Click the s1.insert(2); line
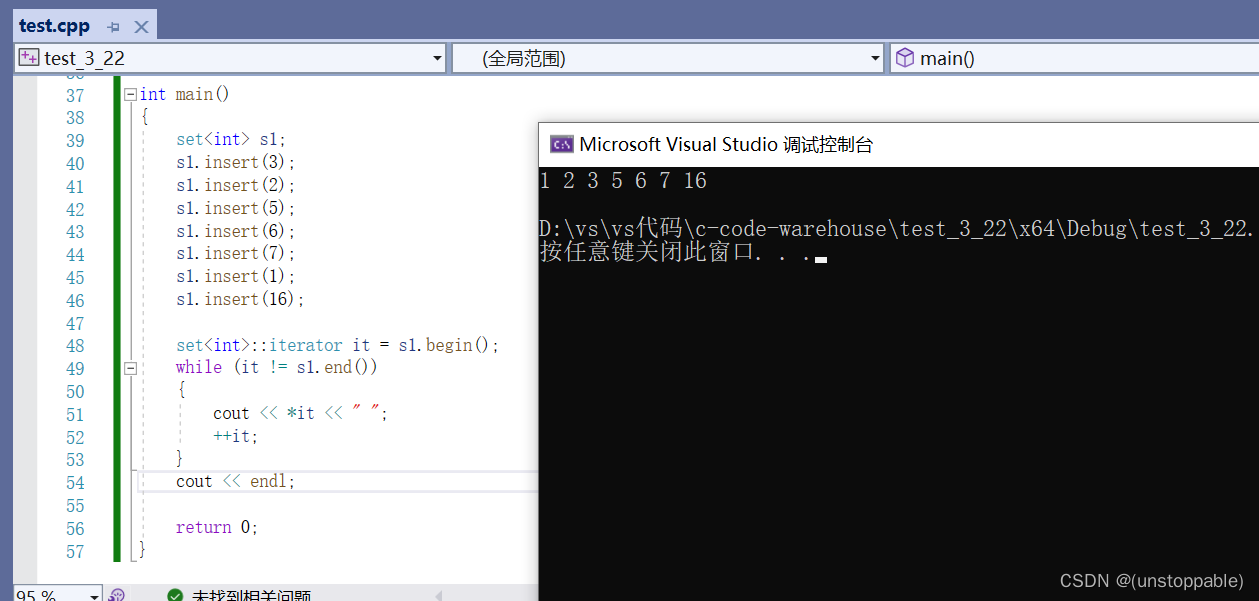This screenshot has height=601, width=1259. (236, 185)
